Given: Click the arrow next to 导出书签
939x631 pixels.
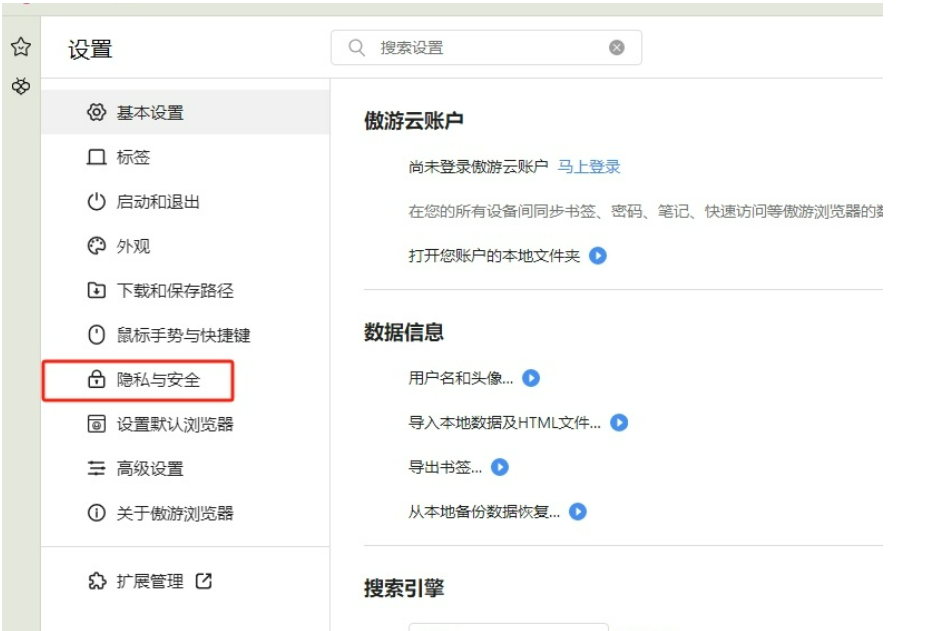Looking at the screenshot, I should 500,467.
